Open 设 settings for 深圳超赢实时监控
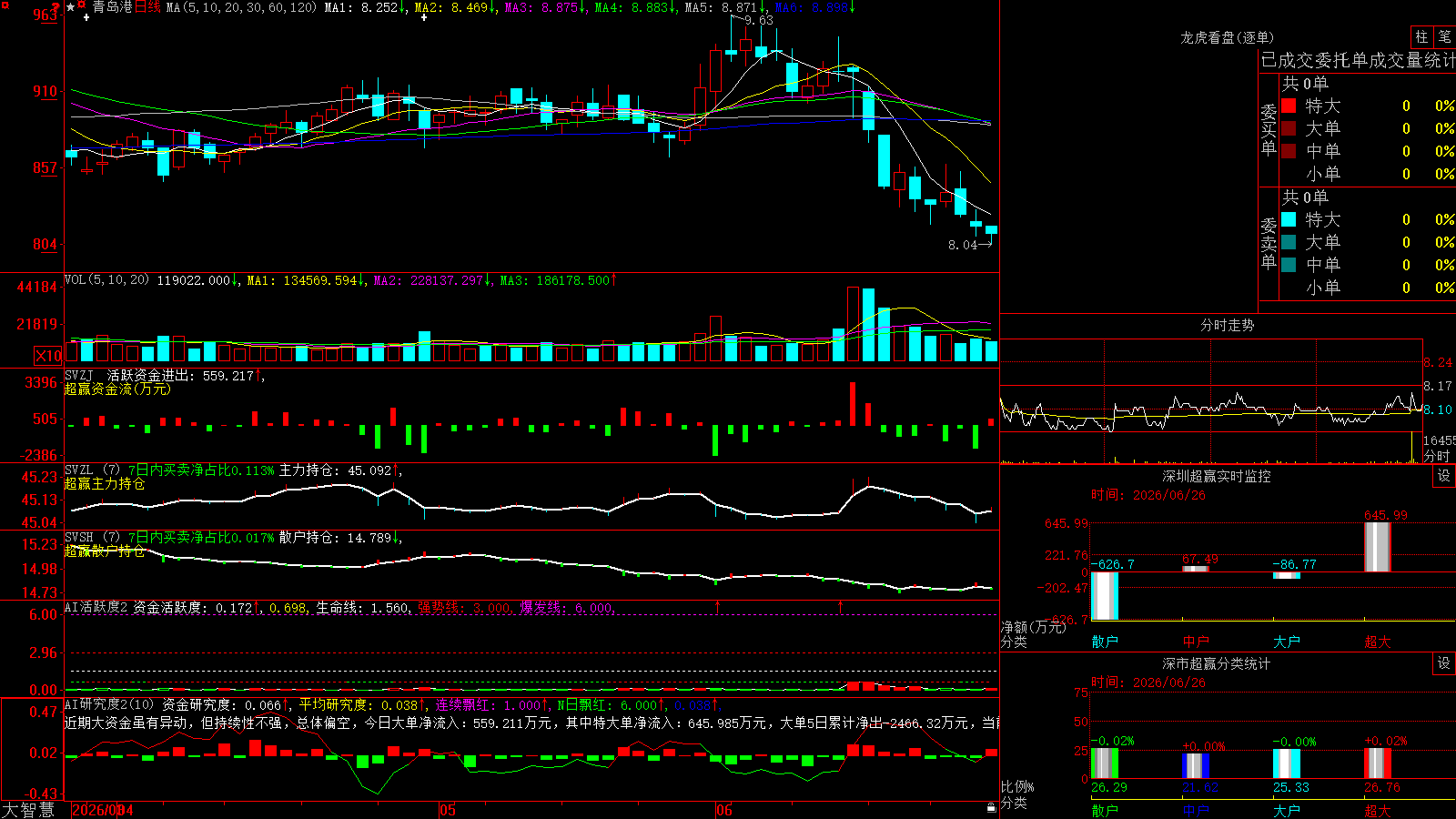 (1444, 476)
